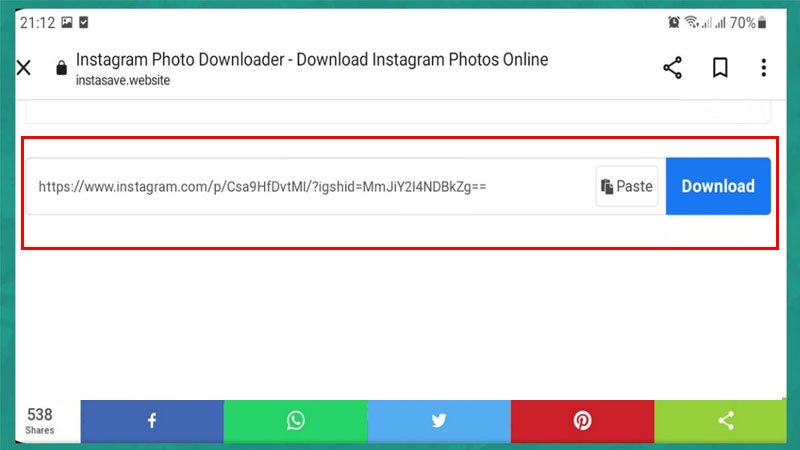Open the browser share icon in header
The height and width of the screenshot is (450, 800).
point(672,67)
